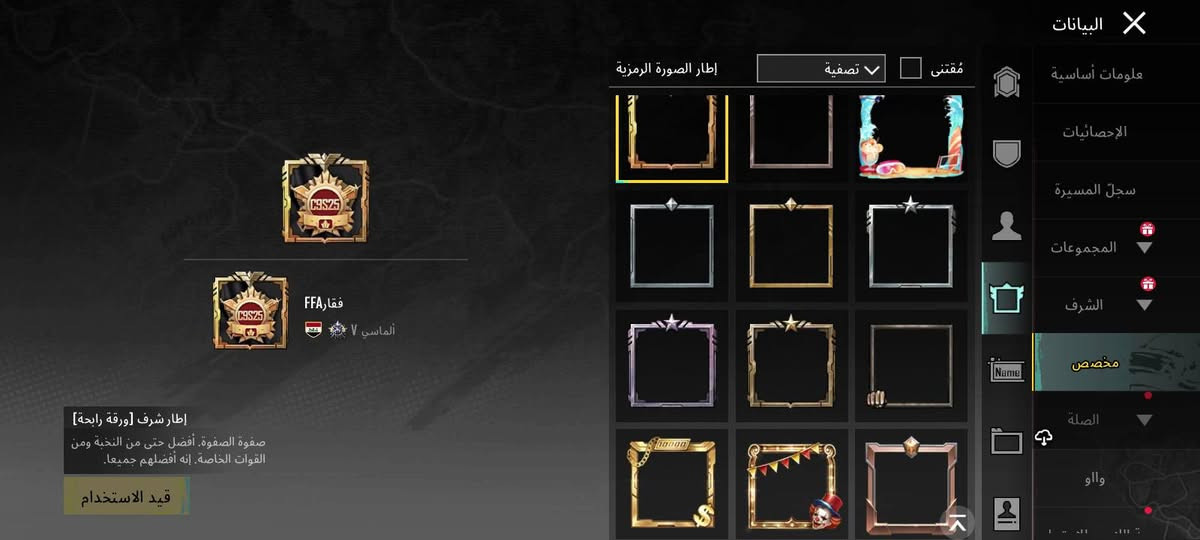Choose the colorful beach cartoon frame
Viewport: 1200px width, 540px height.
pyautogui.click(x=911, y=137)
